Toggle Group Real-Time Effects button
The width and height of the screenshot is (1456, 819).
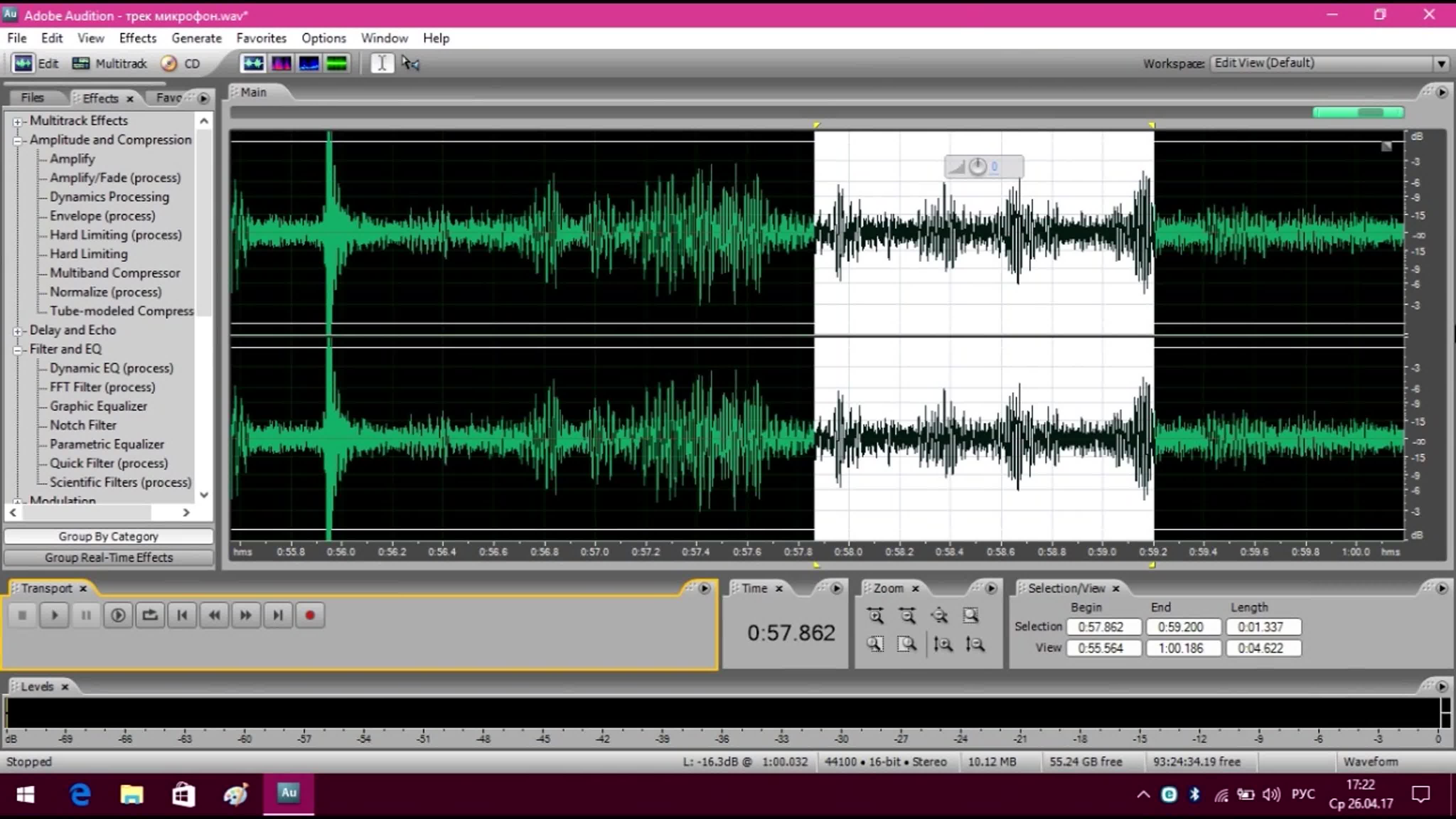tap(108, 557)
